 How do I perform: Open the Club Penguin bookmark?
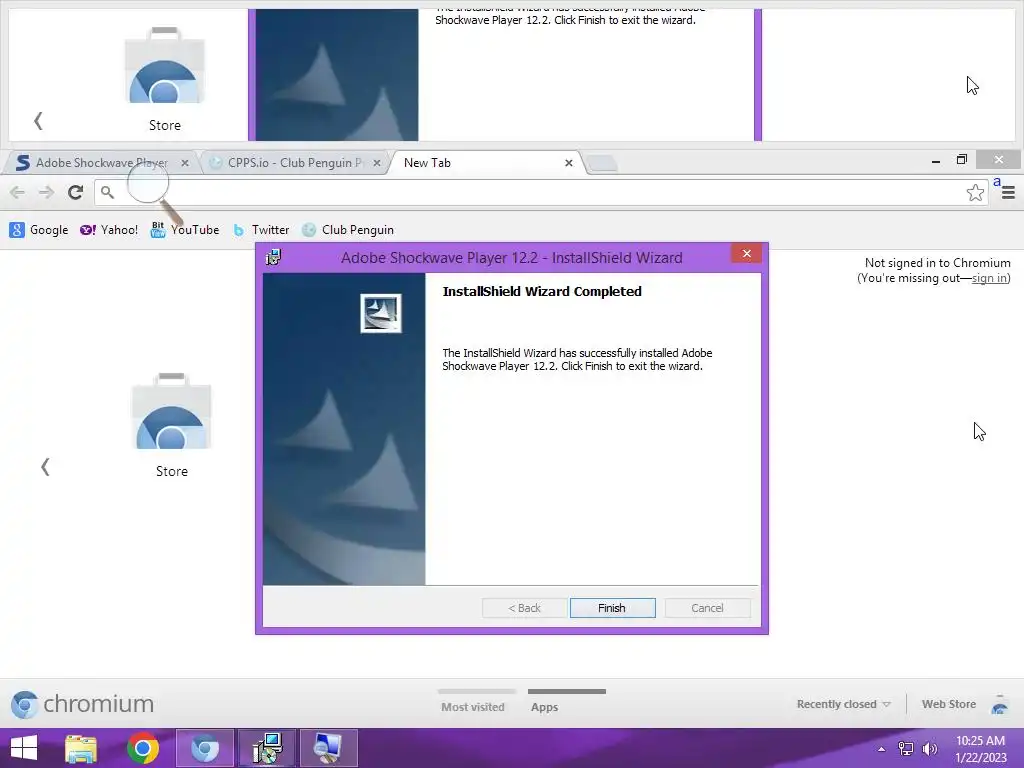347,230
